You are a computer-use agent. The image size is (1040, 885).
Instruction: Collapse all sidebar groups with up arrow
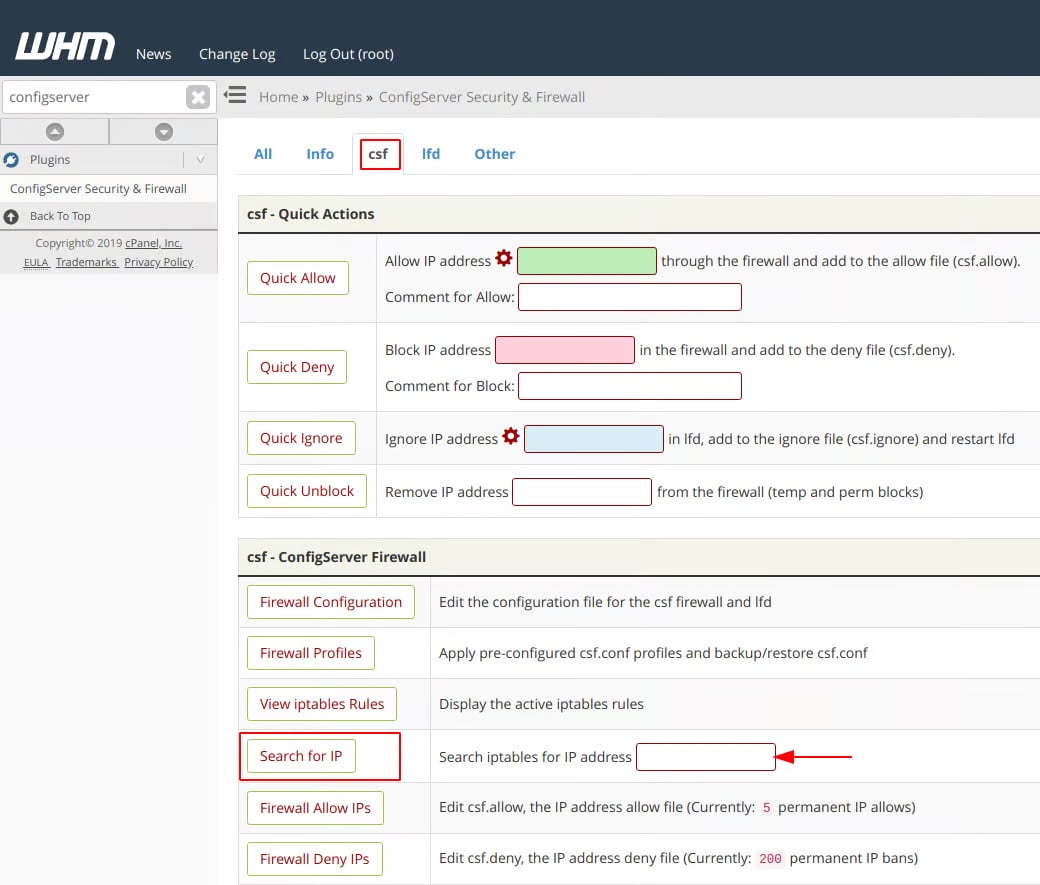click(55, 131)
